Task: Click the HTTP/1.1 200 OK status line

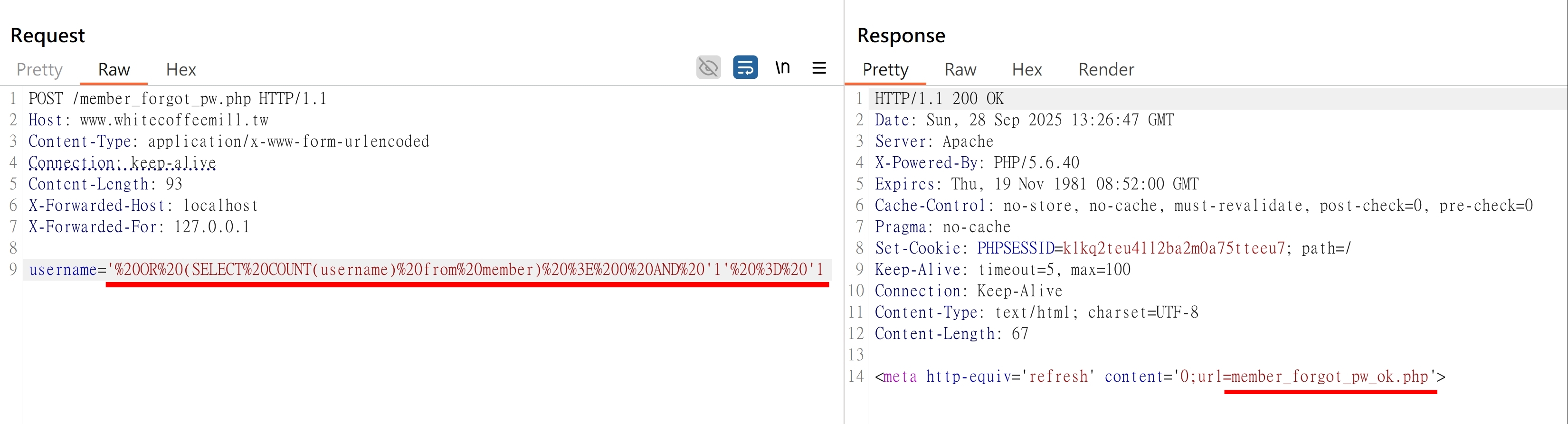Action: click(x=939, y=99)
